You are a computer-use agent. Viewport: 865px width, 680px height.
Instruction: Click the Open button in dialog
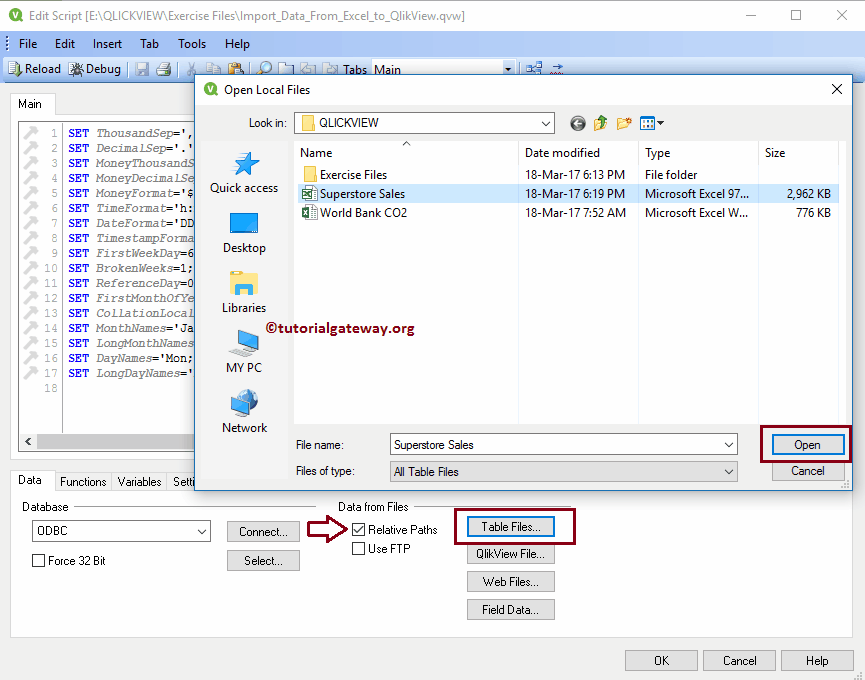[807, 445]
